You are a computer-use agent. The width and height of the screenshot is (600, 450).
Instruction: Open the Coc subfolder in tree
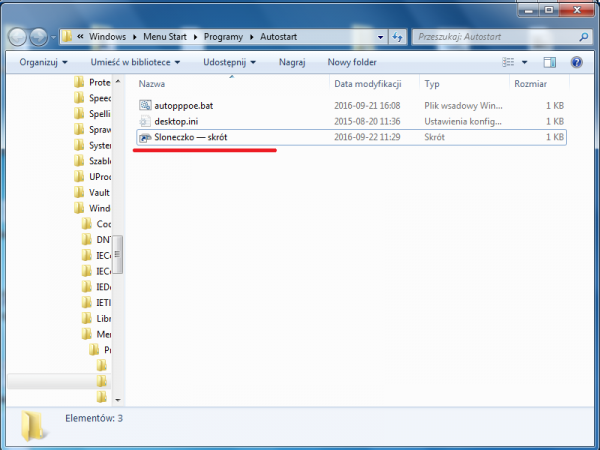96,223
